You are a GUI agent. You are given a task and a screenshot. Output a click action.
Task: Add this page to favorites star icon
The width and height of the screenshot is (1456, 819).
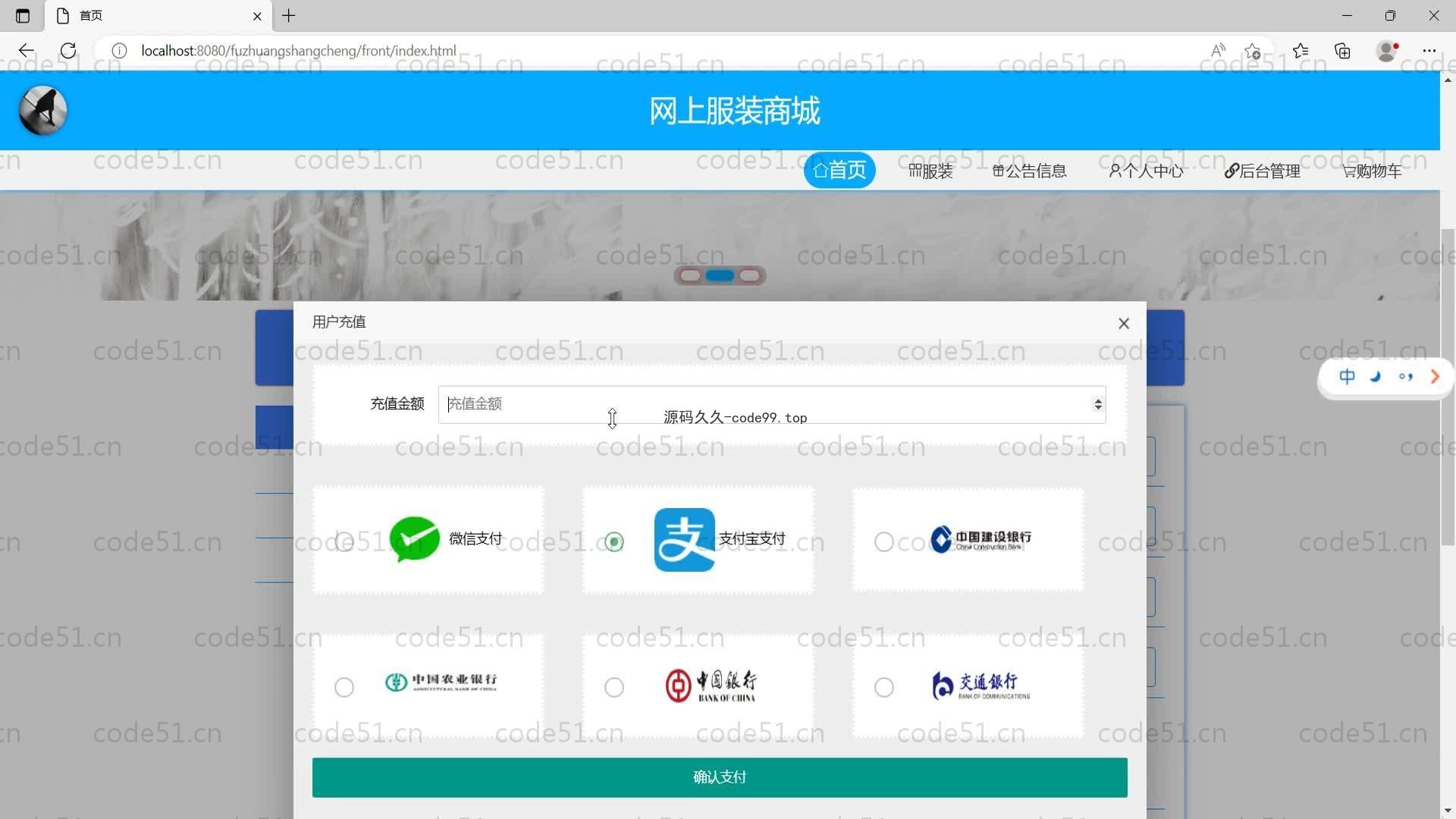[x=1253, y=51]
